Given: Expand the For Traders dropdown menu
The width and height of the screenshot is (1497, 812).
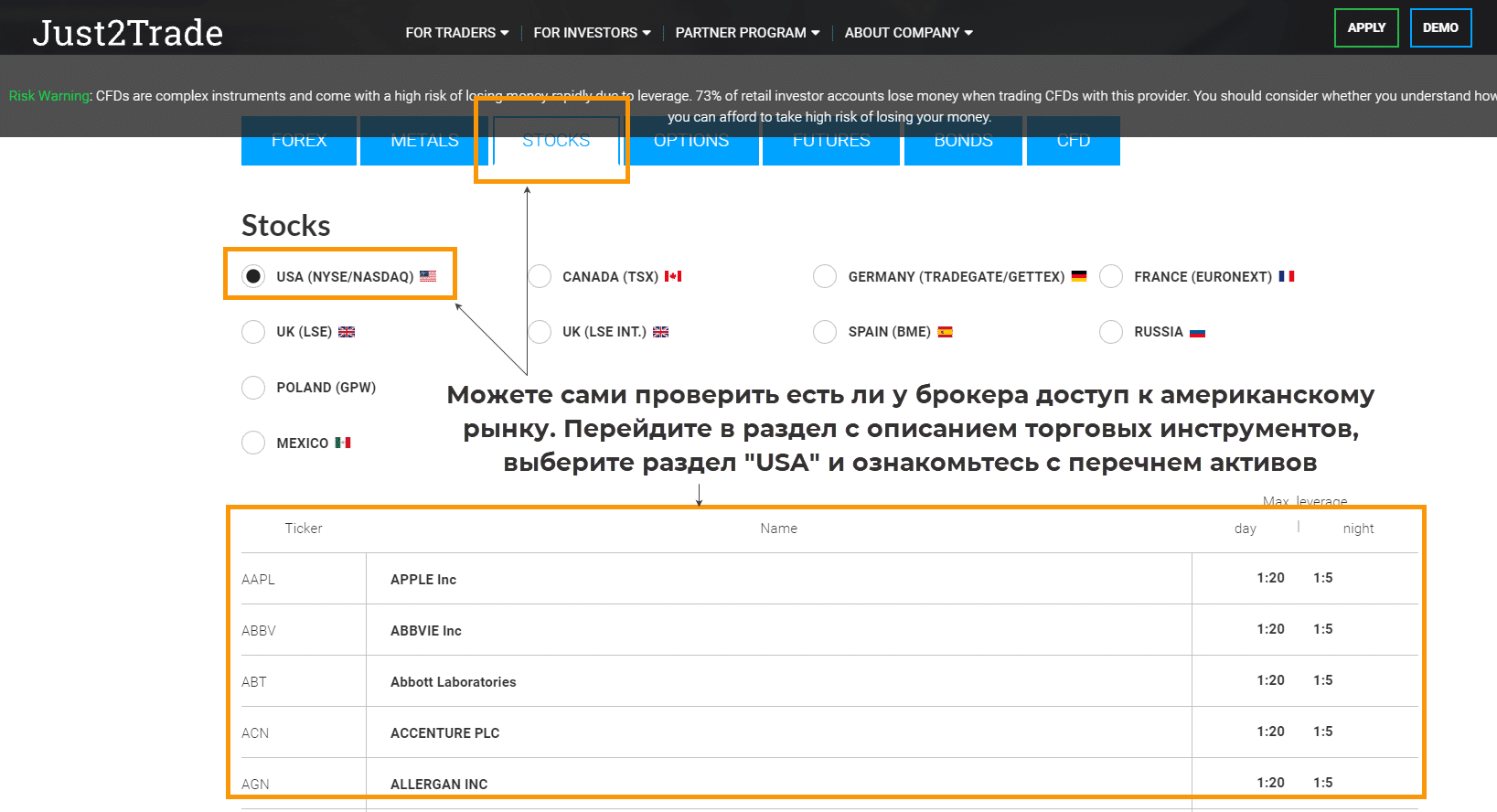Looking at the screenshot, I should click(456, 33).
